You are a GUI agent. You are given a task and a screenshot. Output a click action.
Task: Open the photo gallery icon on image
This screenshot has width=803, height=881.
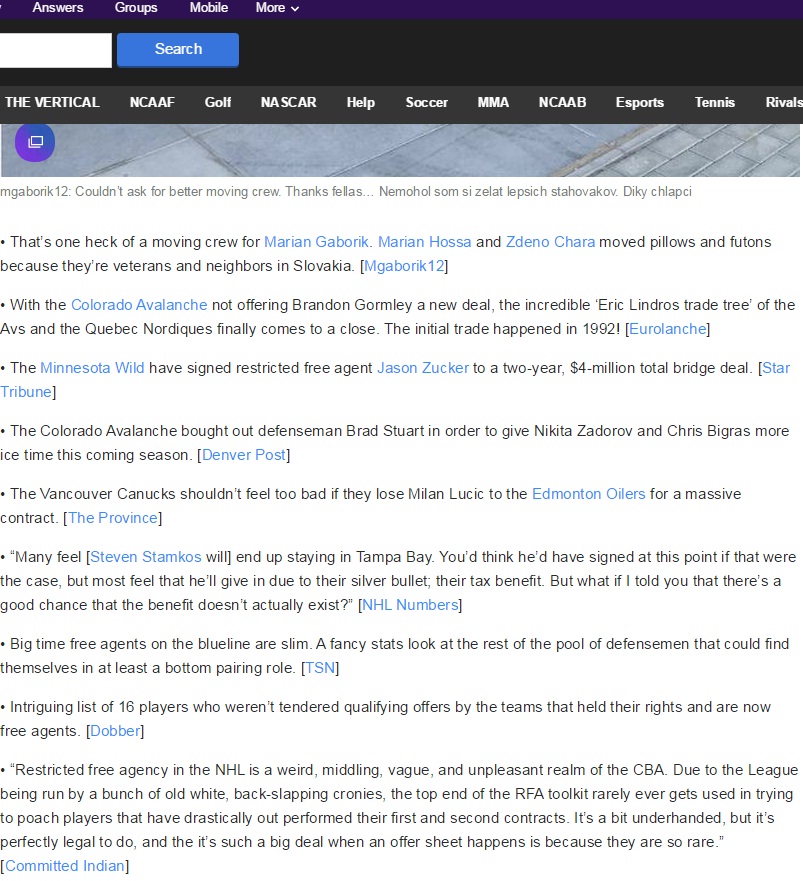click(x=35, y=142)
